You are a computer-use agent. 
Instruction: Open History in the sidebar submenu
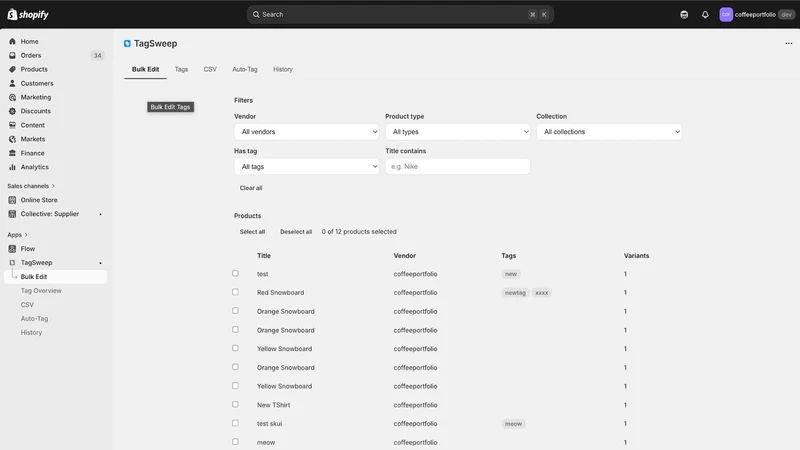[x=31, y=332]
